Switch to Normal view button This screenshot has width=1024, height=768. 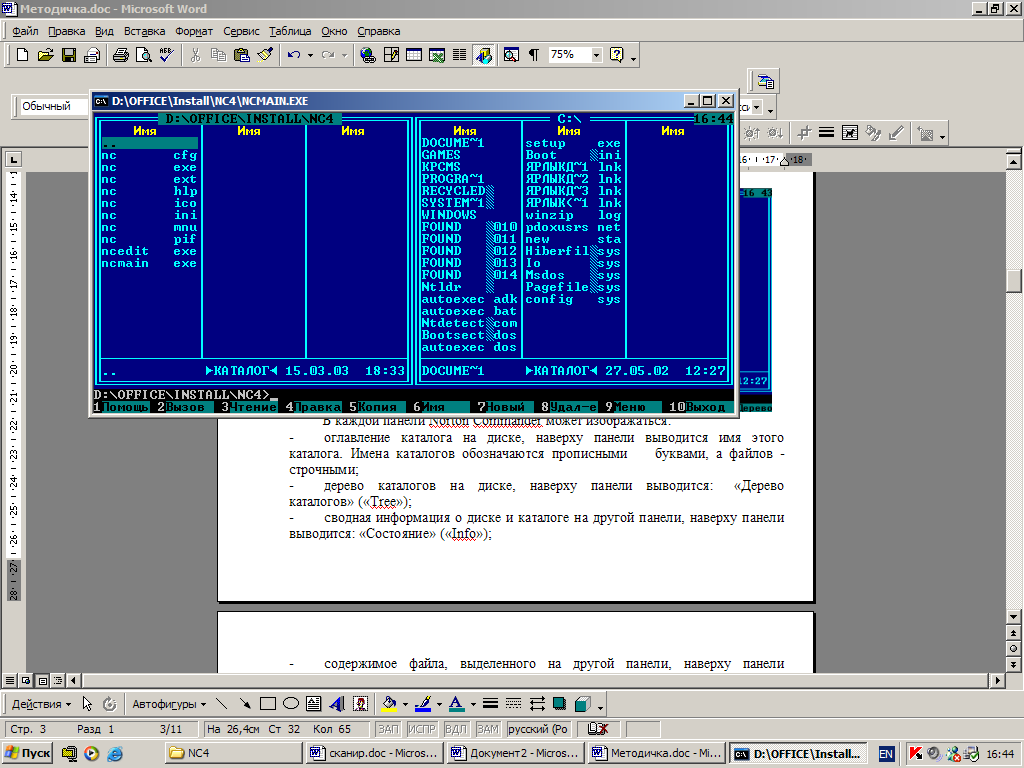coord(10,680)
